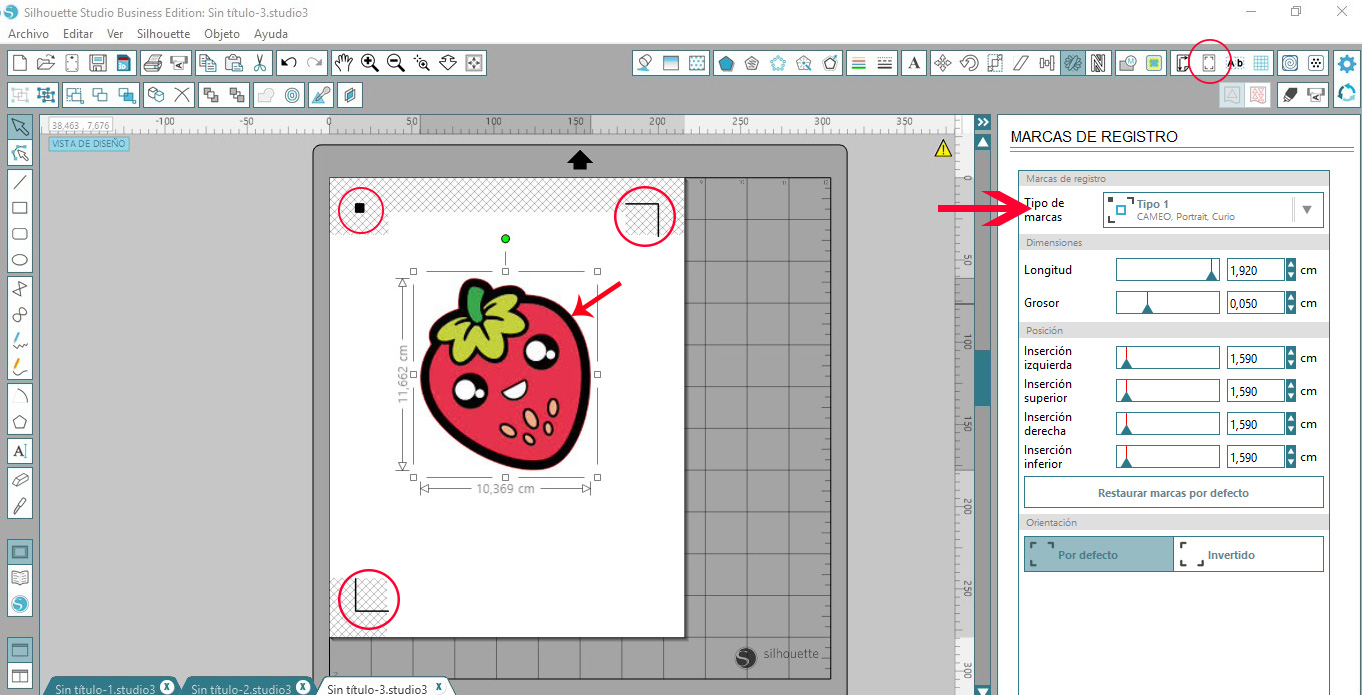This screenshot has height=695, width=1362.
Task: Select the Por defecto orientation option
Action: click(x=1098, y=554)
